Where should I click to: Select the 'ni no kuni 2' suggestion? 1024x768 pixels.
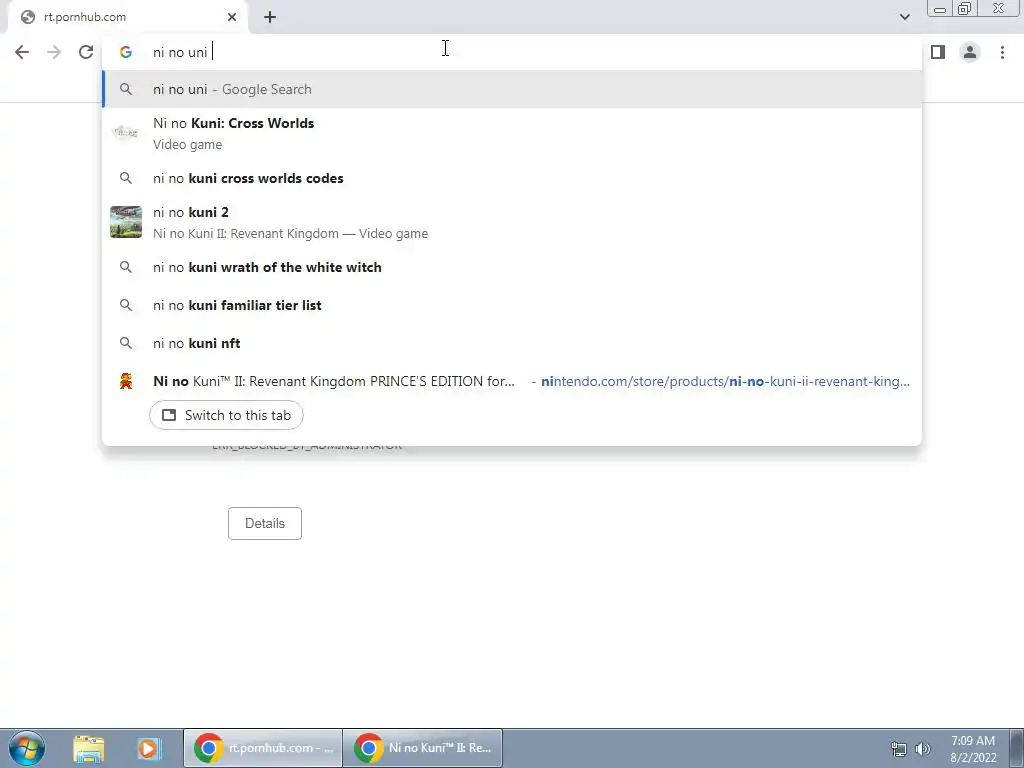coord(512,222)
